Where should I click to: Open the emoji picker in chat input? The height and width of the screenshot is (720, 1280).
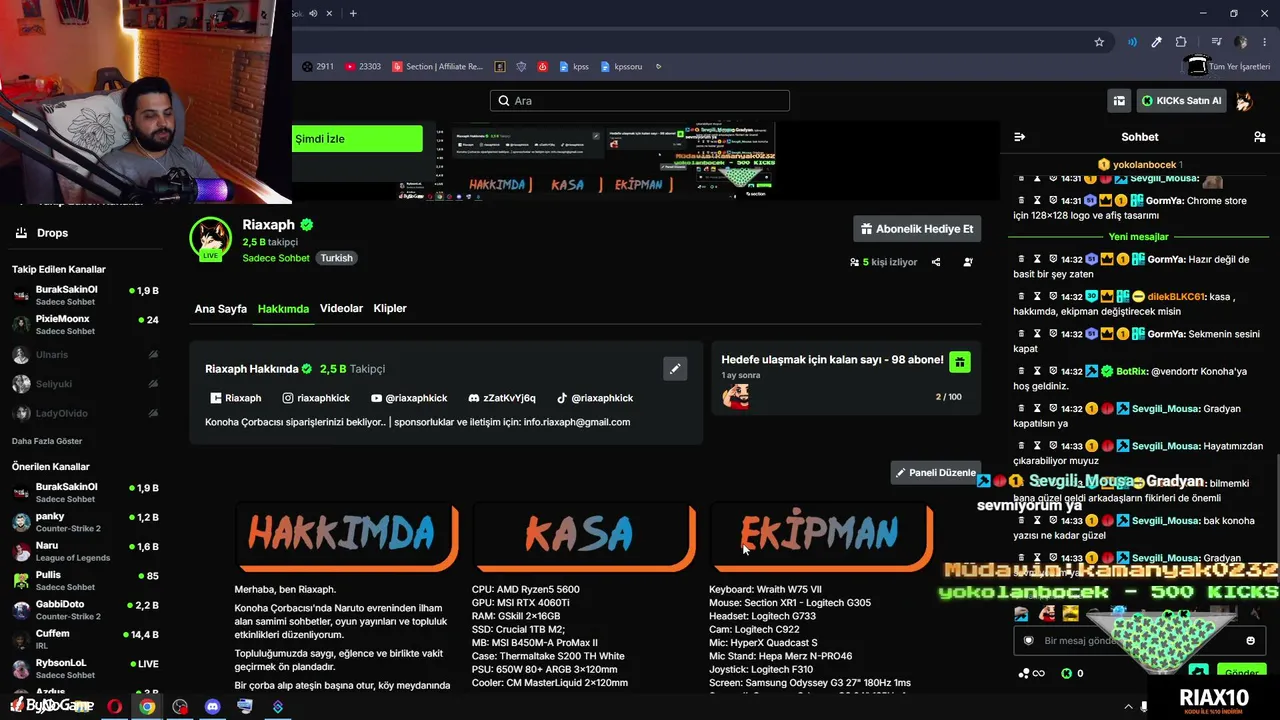tap(1250, 640)
